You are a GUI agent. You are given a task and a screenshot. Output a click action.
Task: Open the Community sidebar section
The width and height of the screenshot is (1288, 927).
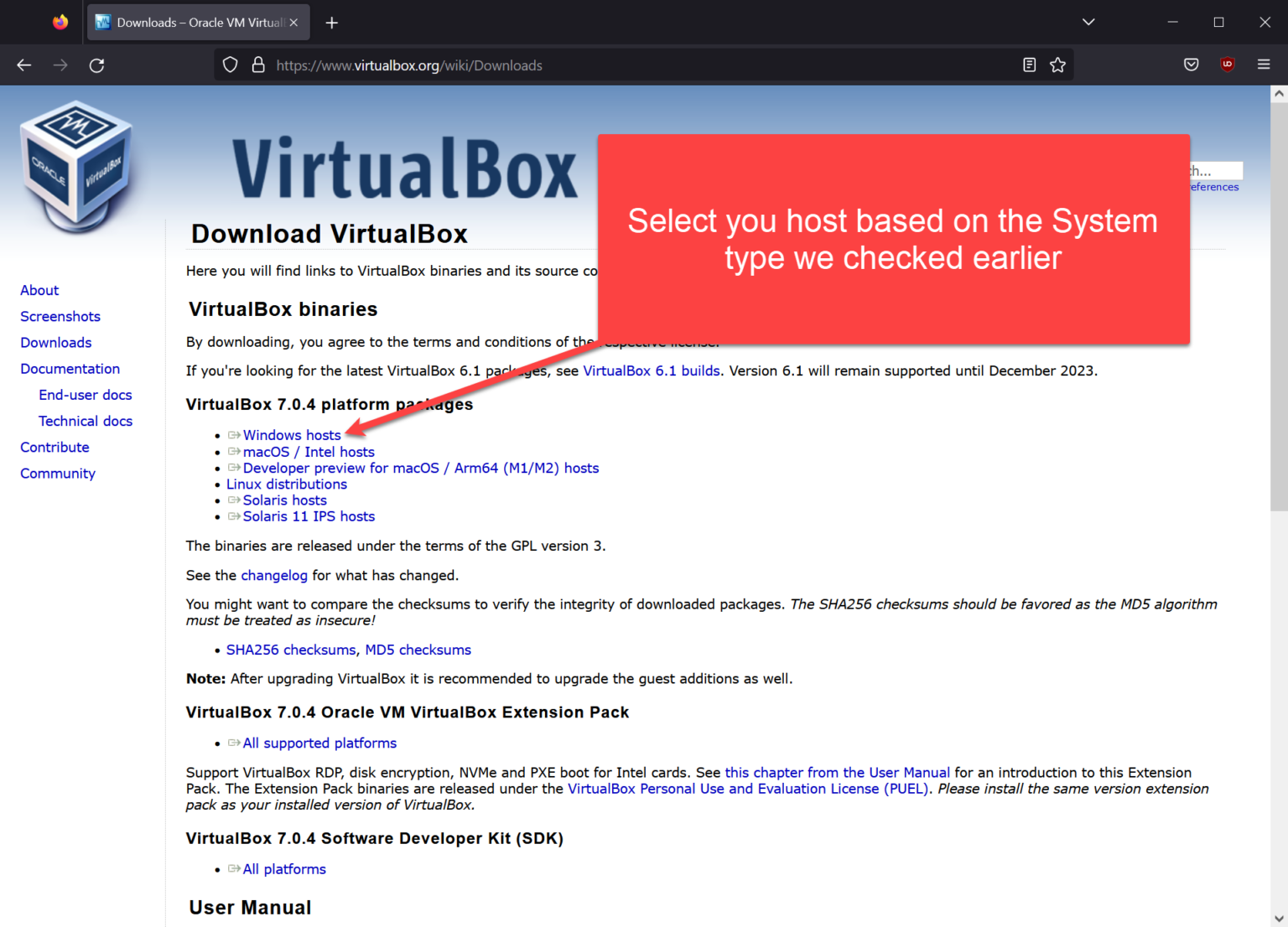tap(57, 473)
